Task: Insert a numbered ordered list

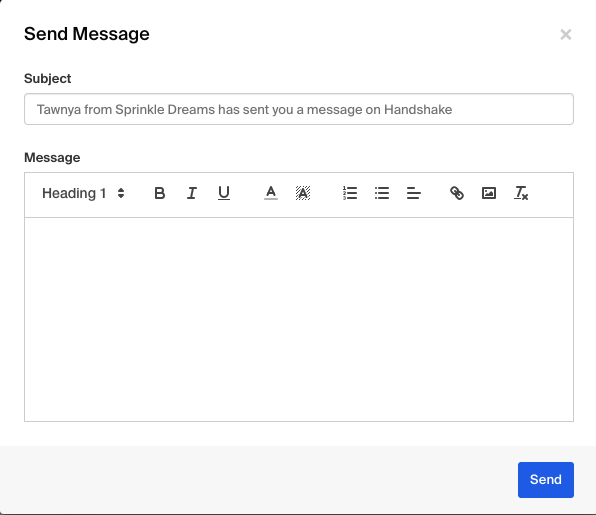Action: [x=350, y=193]
